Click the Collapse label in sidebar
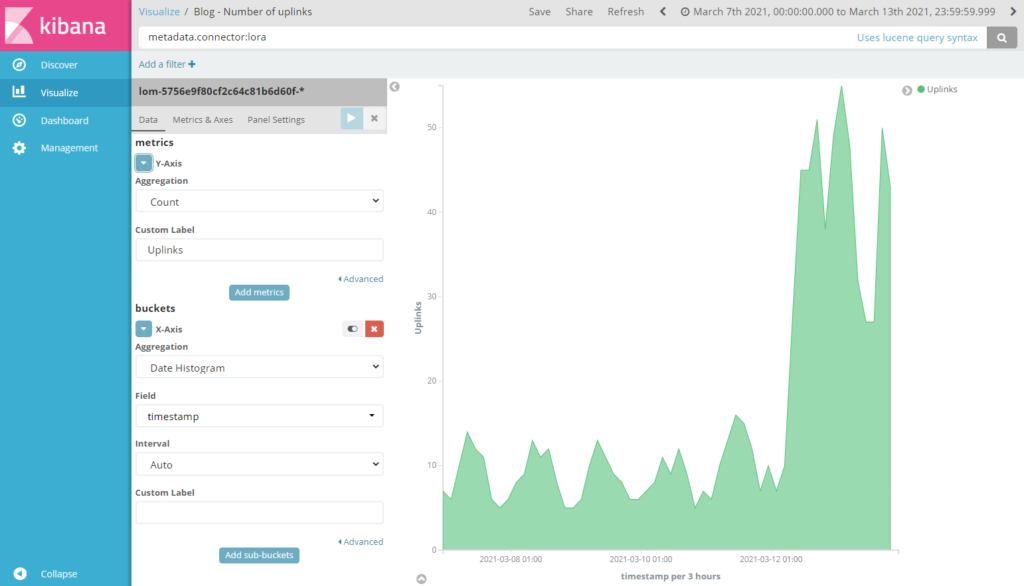 point(59,574)
